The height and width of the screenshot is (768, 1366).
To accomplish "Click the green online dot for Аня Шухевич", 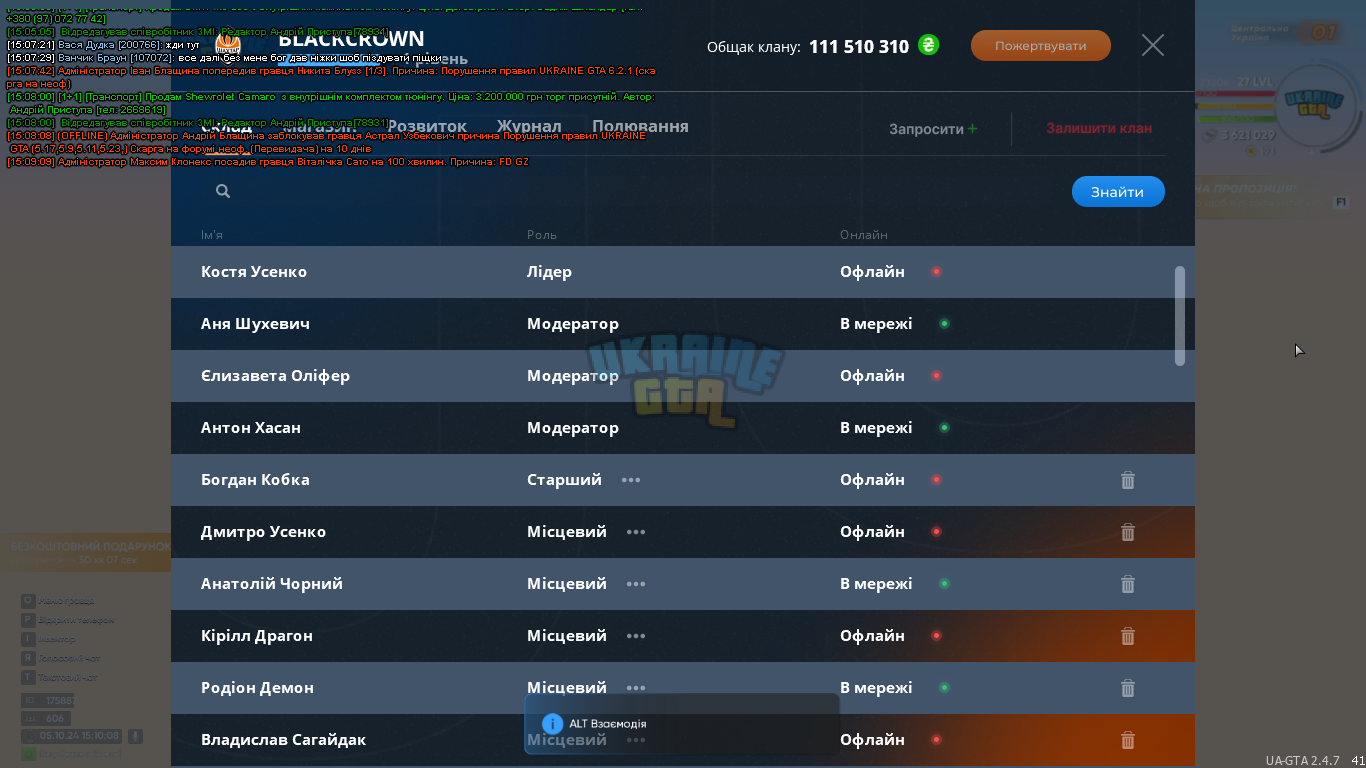I will (x=944, y=324).
